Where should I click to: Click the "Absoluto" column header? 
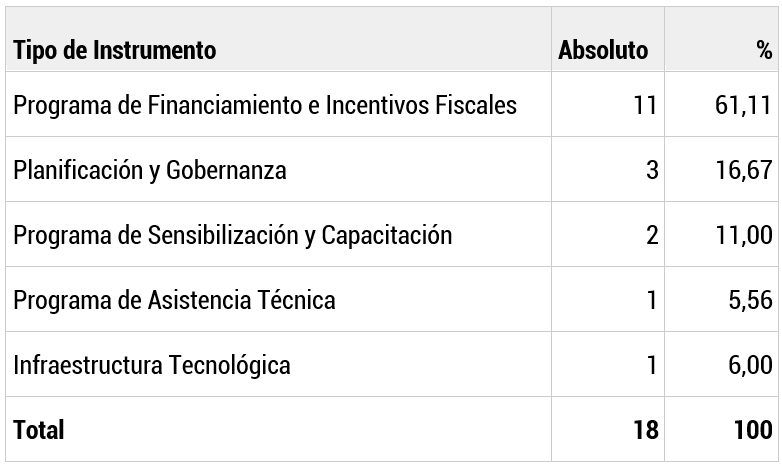click(x=602, y=50)
